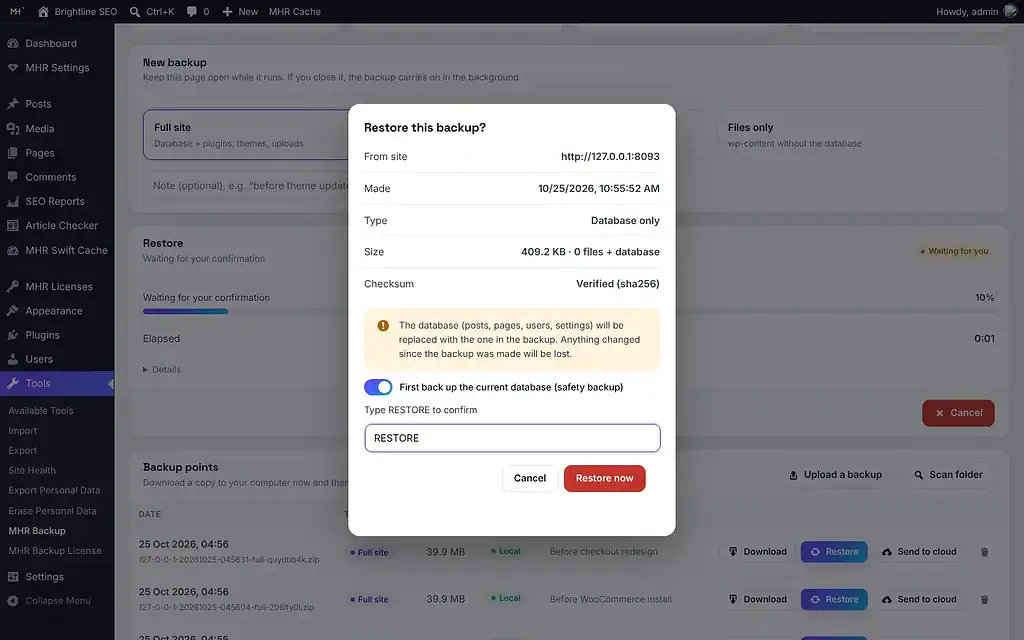
Task: Open the Export submenu item
Action: point(22,451)
